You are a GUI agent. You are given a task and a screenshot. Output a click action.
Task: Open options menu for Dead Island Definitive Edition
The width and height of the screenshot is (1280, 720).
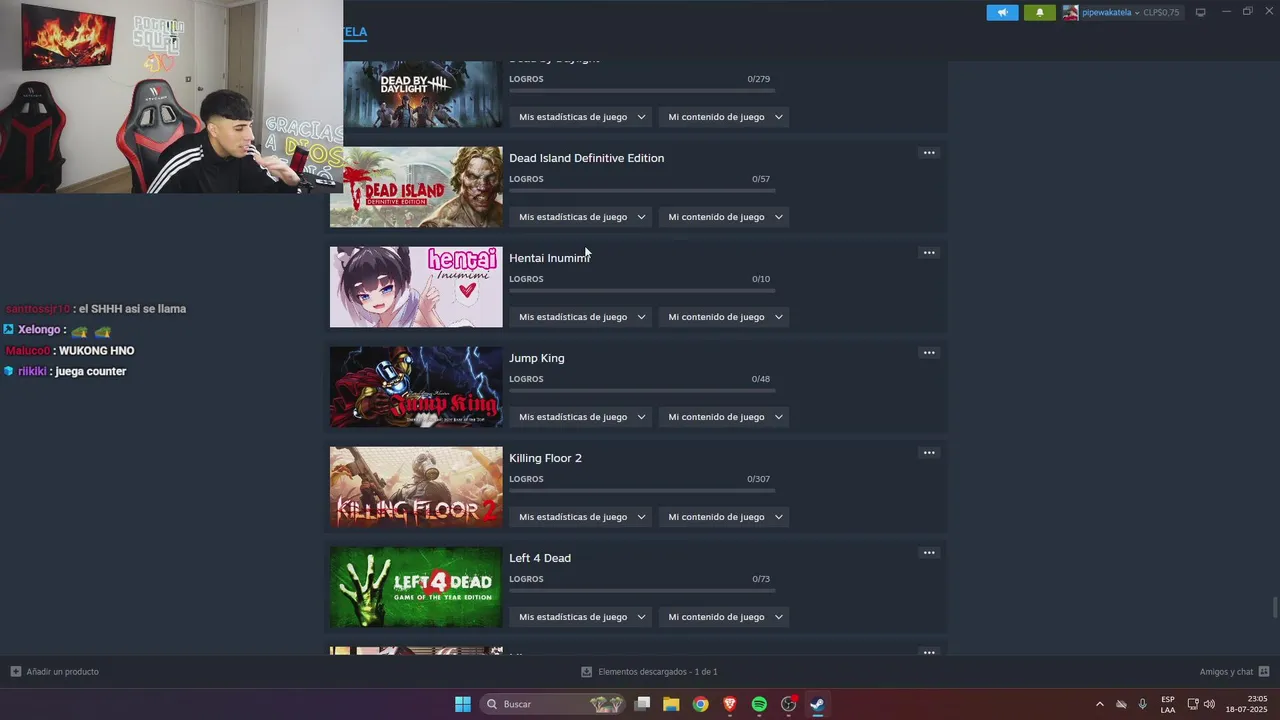click(929, 153)
